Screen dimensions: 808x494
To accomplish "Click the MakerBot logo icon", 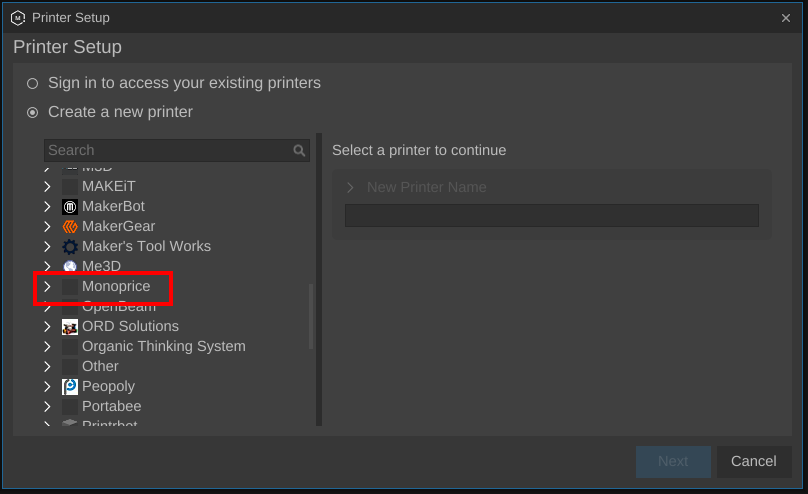I will point(70,207).
